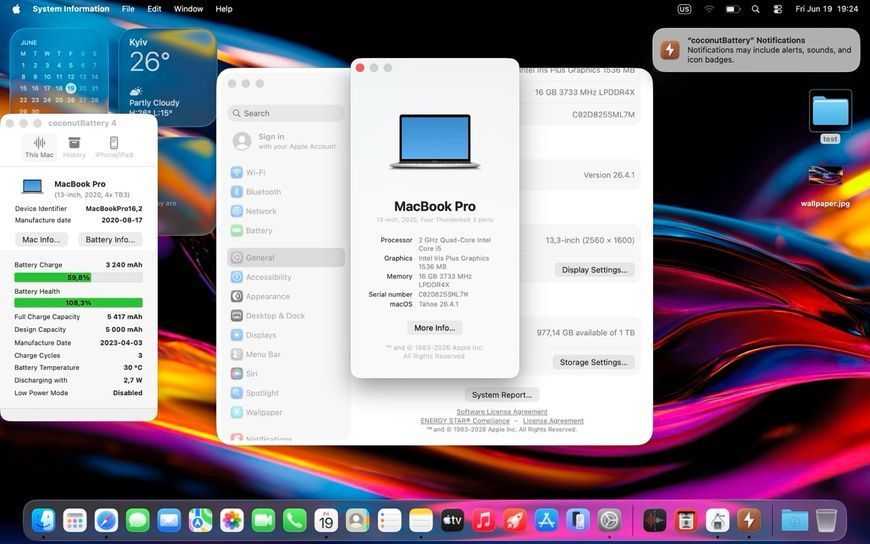
Task: Click the Battery Charge progress bar
Action: [78, 278]
